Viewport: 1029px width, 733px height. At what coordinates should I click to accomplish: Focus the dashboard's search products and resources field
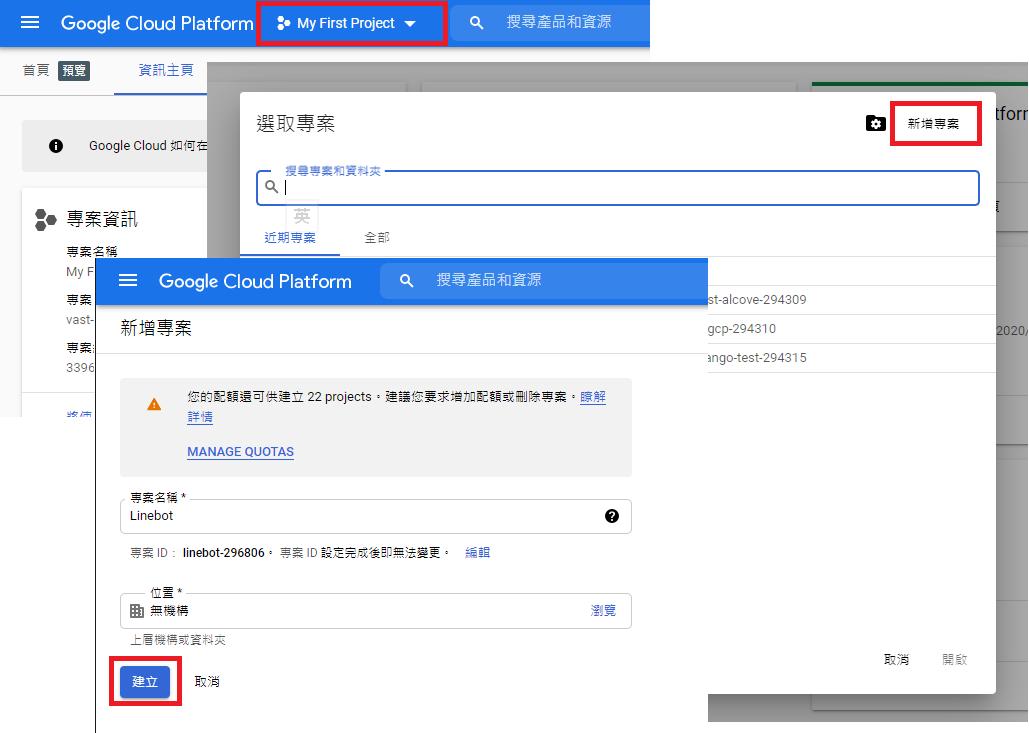pos(558,22)
